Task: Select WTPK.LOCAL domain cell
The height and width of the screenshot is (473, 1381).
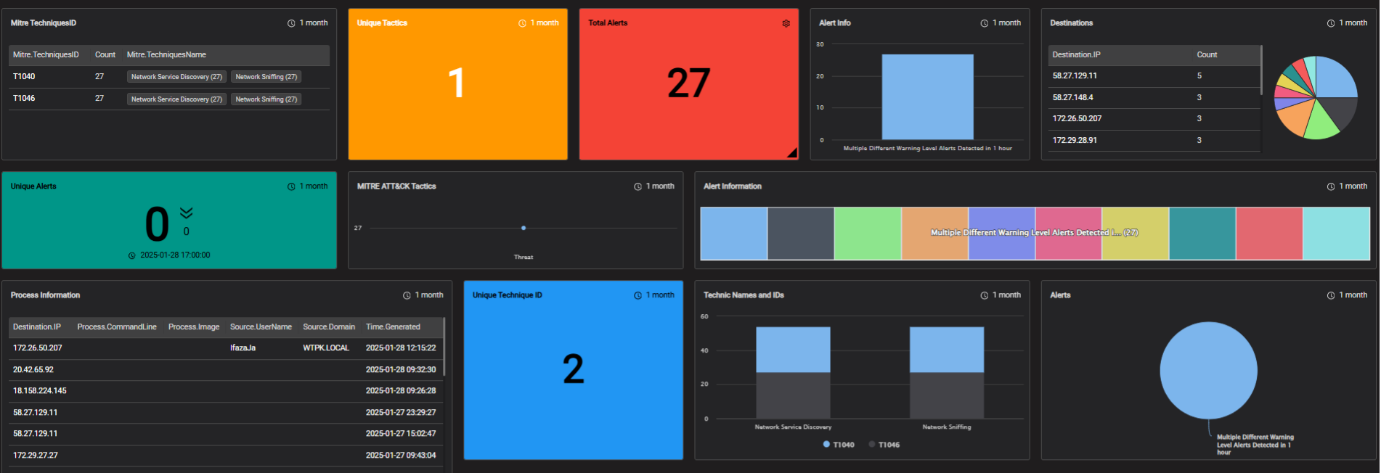Action: (327, 347)
